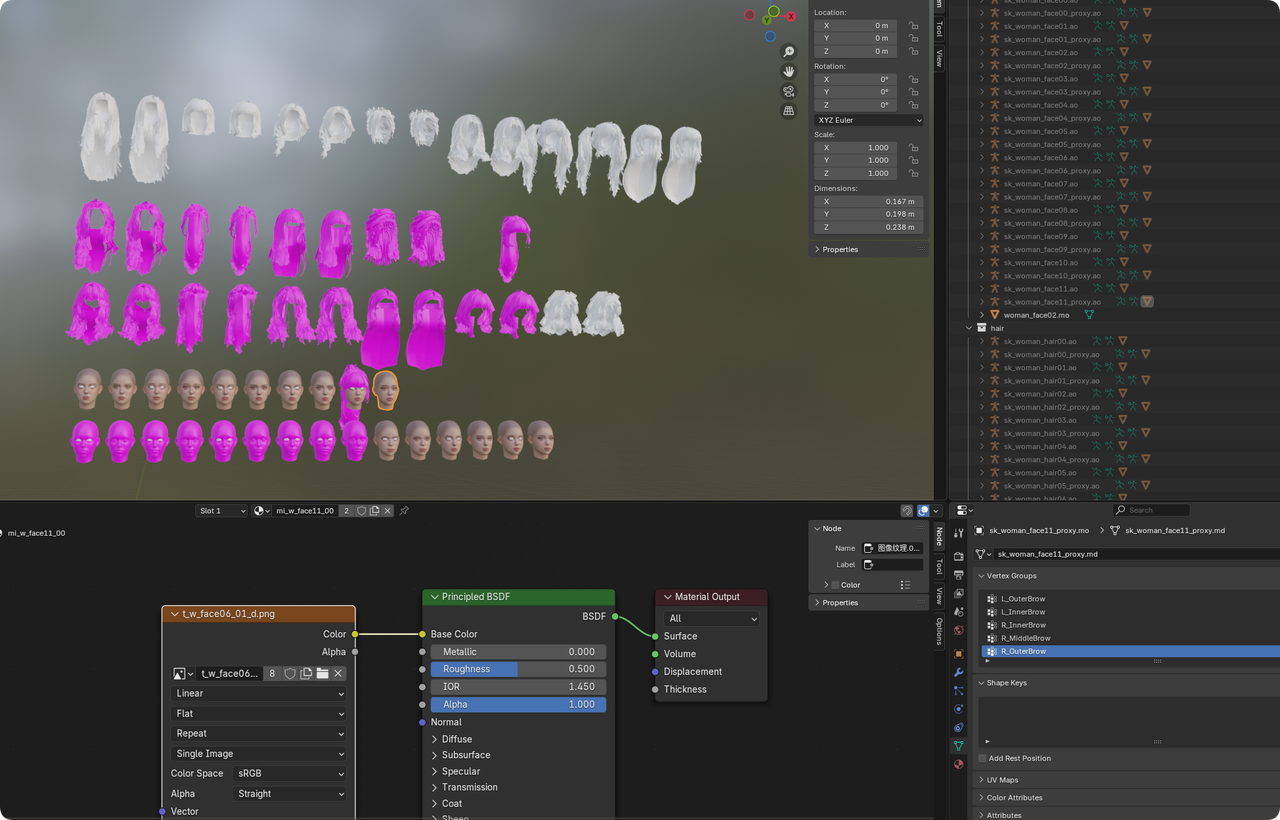This screenshot has width=1280, height=820.
Task: Pin the material in node editor header
Action: tap(404, 511)
